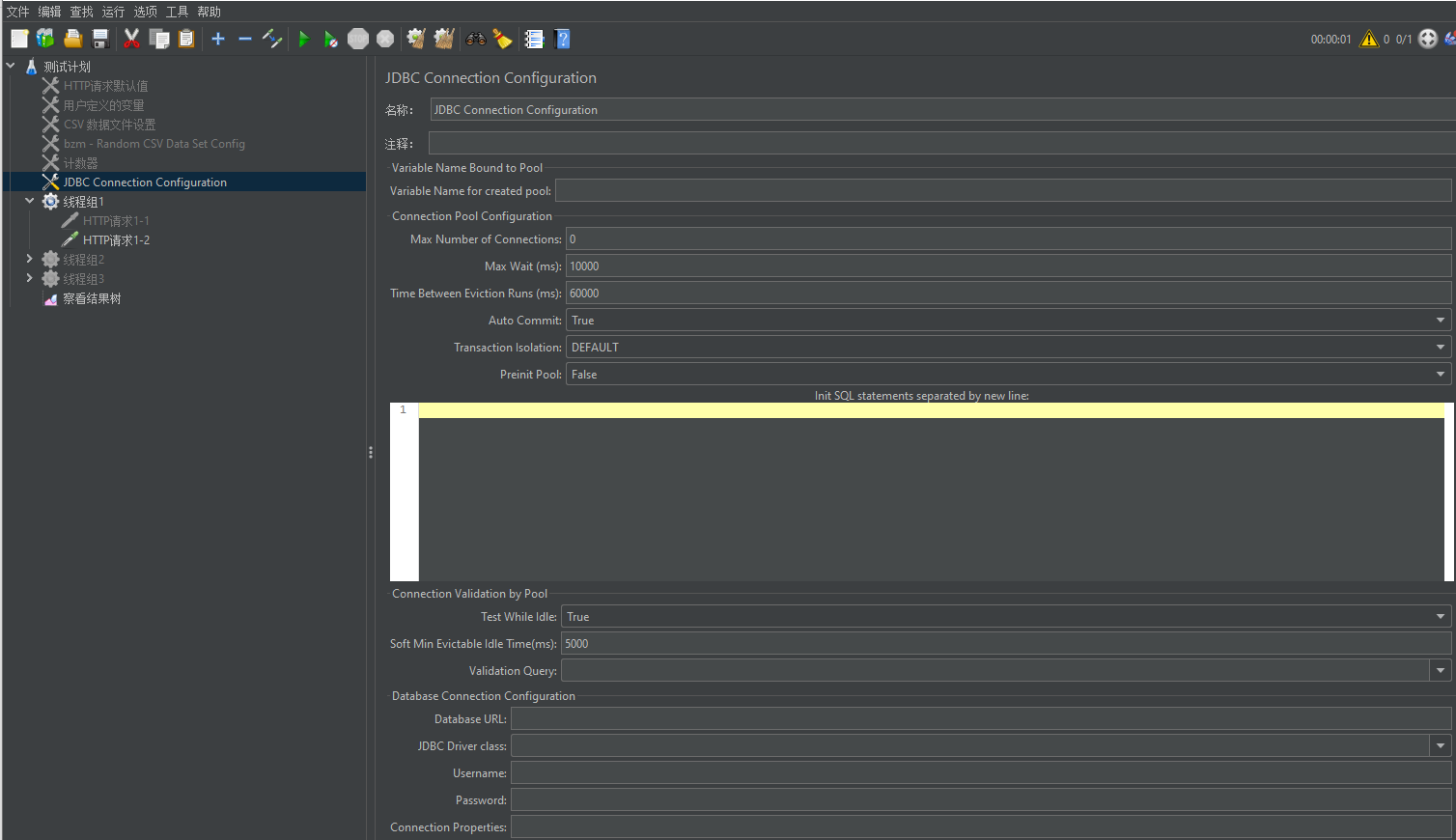Select 计数器 in the tree

(81, 163)
